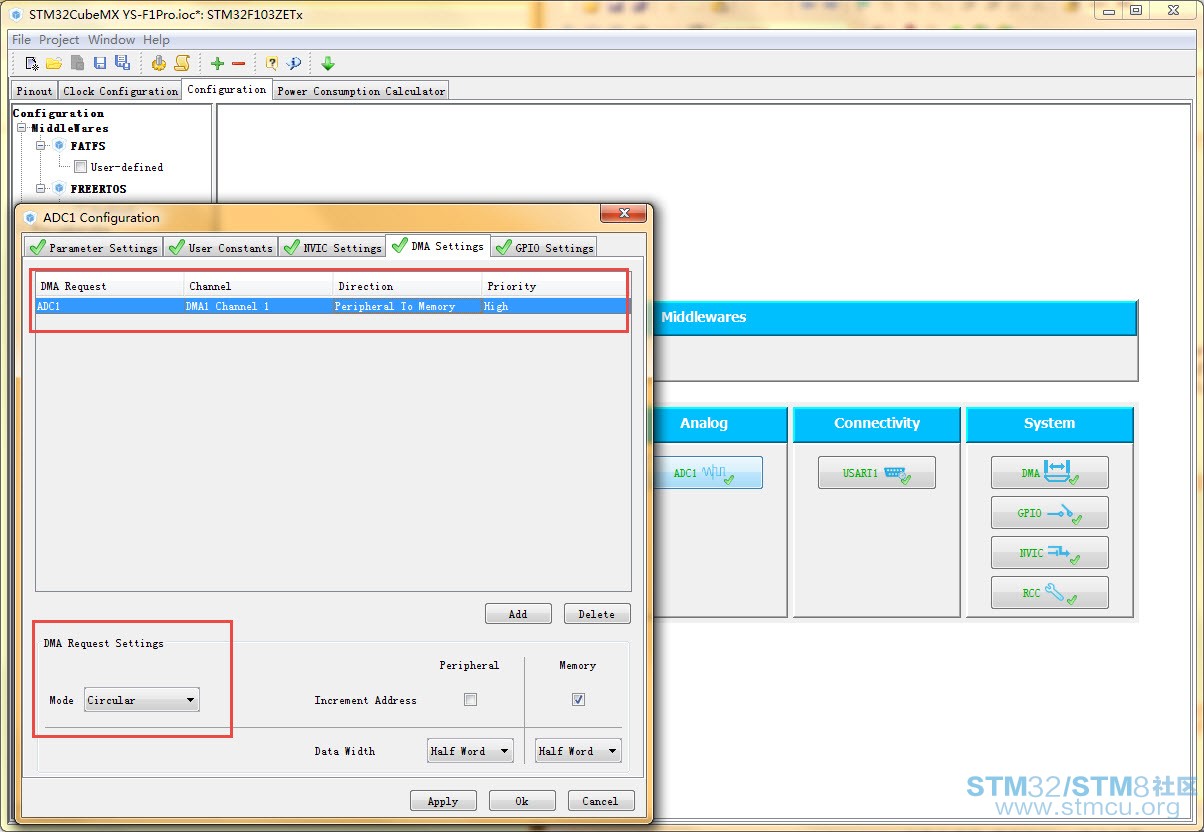Open the Window menu

111,40
